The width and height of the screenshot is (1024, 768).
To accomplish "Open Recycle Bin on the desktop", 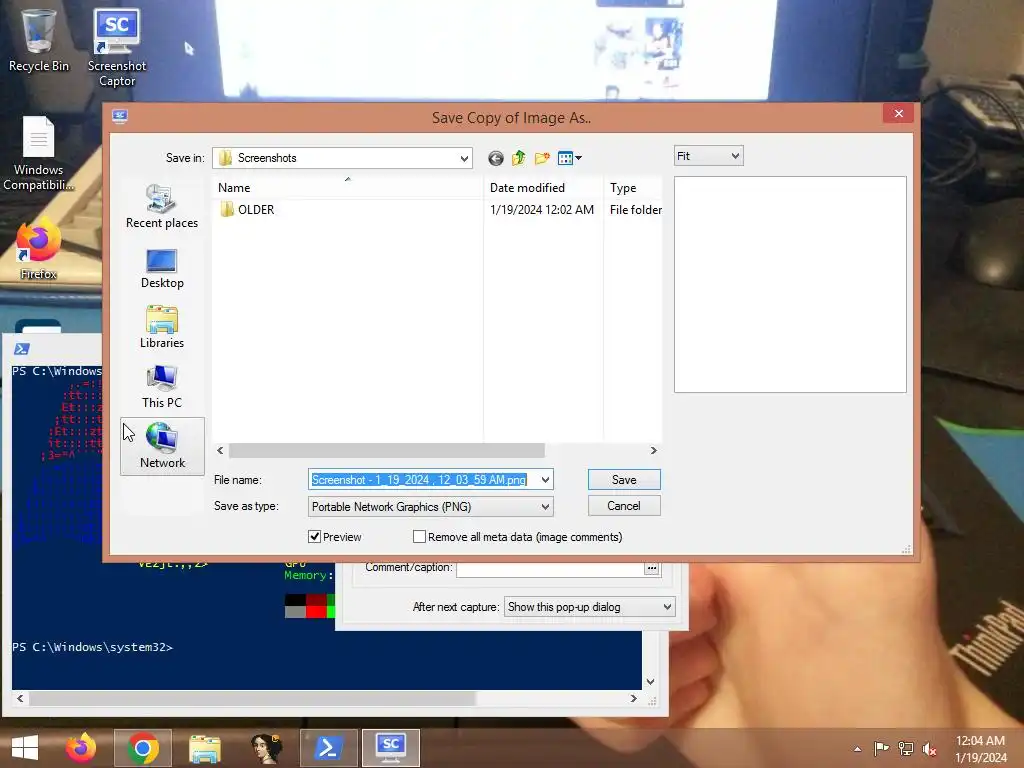I will 38,39.
